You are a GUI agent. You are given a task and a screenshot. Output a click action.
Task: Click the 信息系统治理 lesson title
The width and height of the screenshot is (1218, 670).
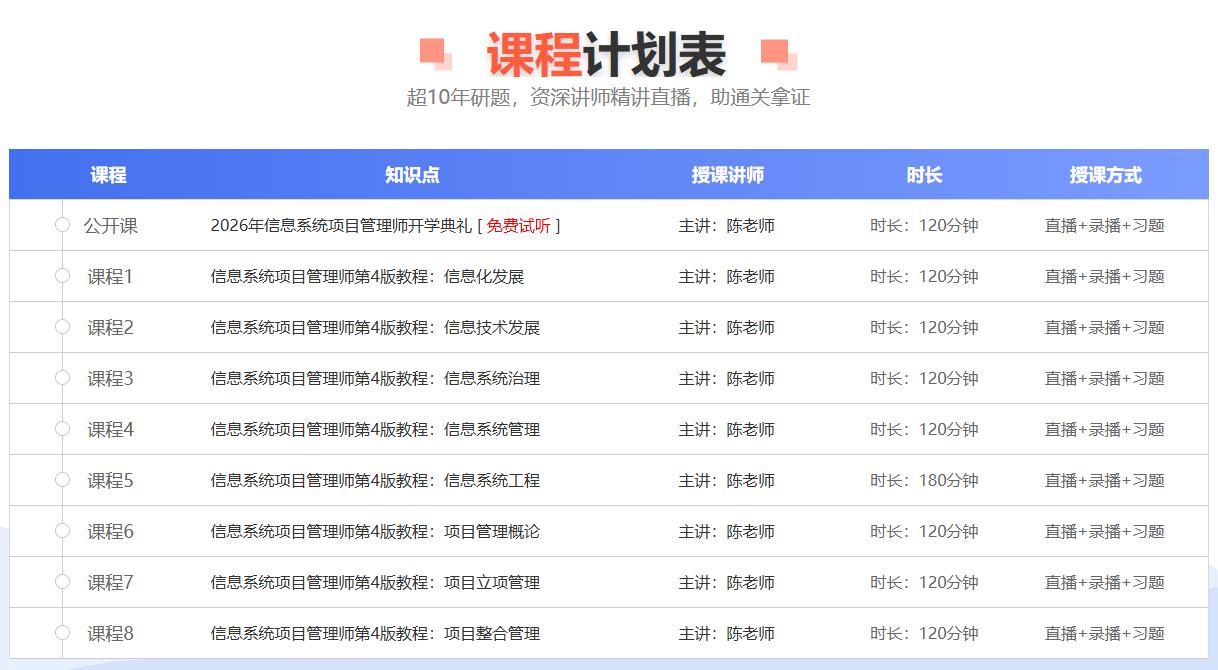(x=375, y=379)
